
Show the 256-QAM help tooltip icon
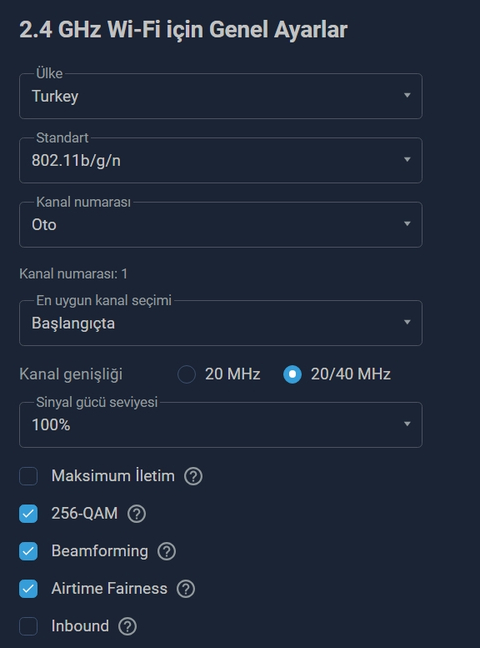[136, 514]
